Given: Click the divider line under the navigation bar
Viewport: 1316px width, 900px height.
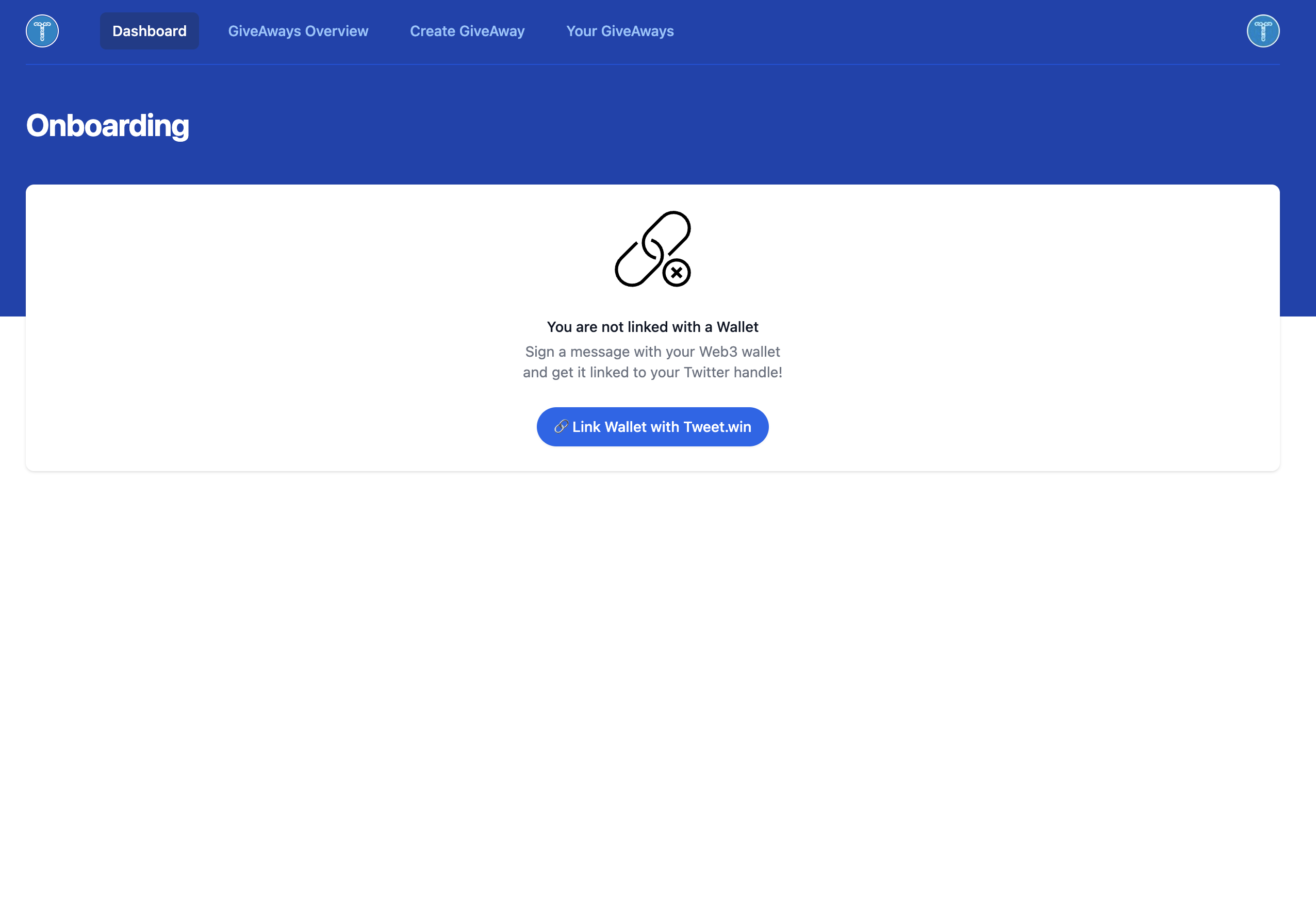Looking at the screenshot, I should click(652, 64).
